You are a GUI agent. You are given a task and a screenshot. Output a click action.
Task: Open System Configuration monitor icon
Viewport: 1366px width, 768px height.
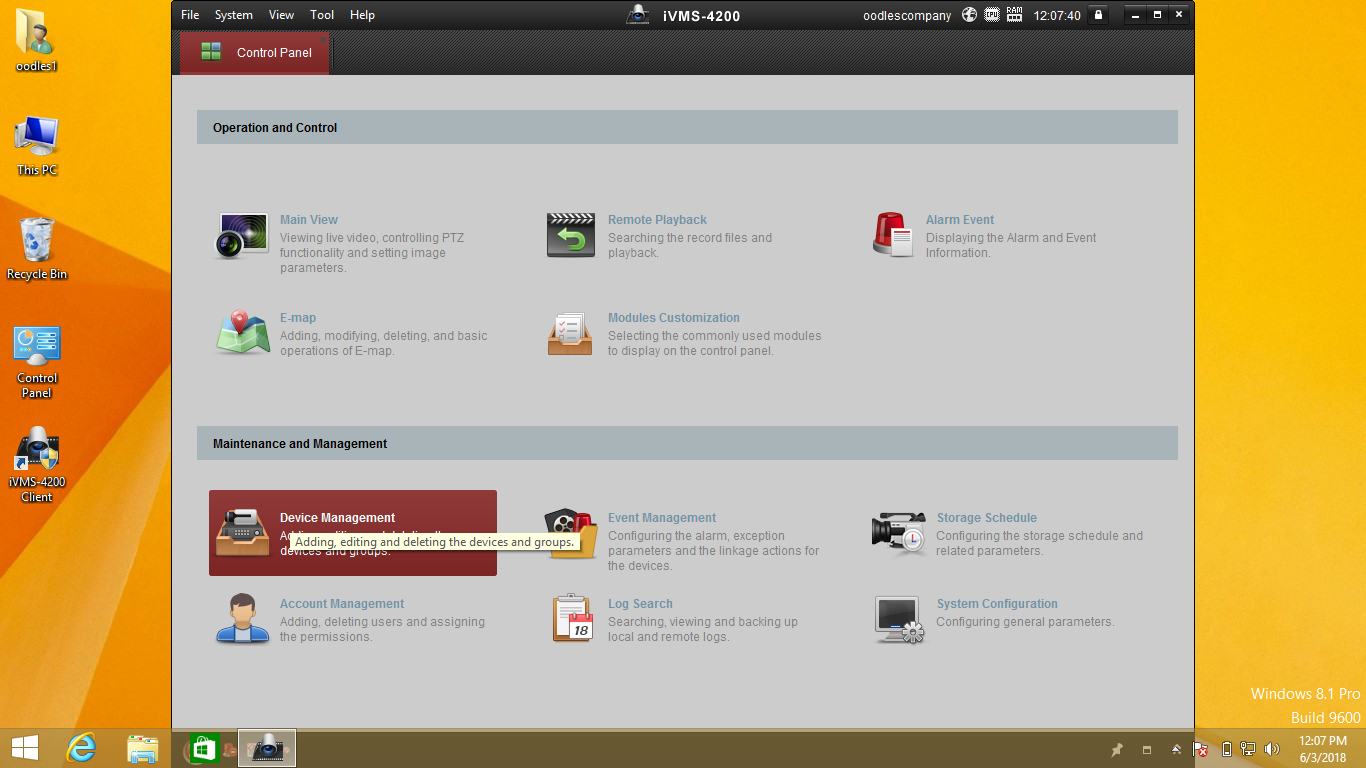click(x=899, y=619)
